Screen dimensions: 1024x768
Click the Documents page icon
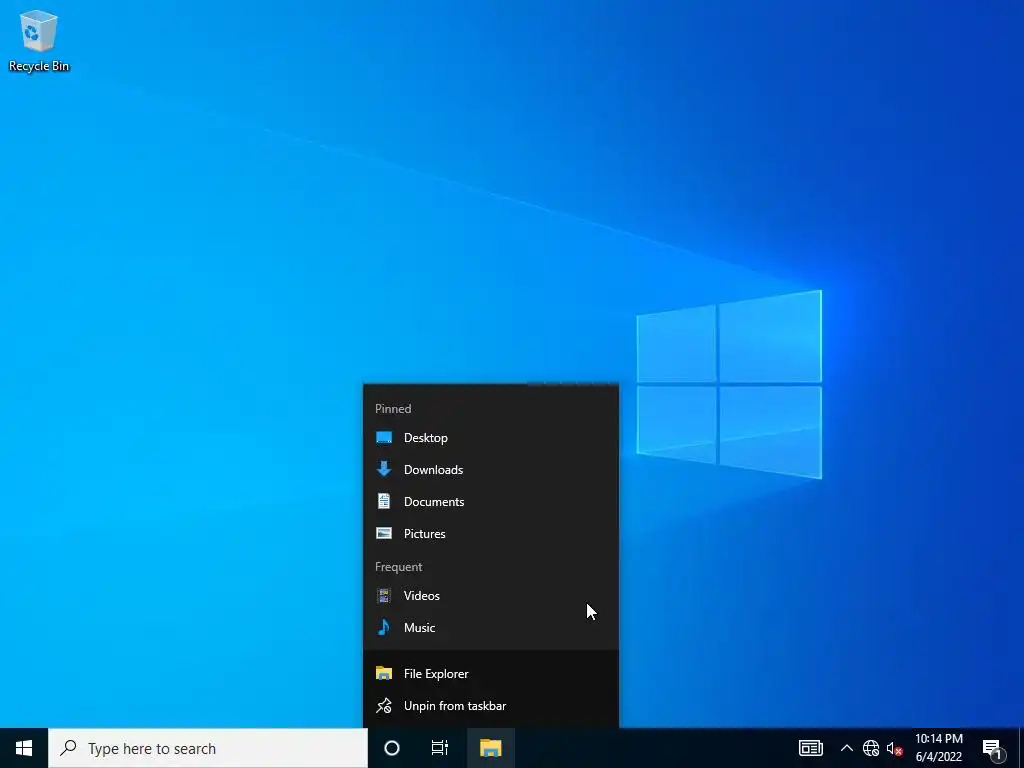pyautogui.click(x=384, y=501)
